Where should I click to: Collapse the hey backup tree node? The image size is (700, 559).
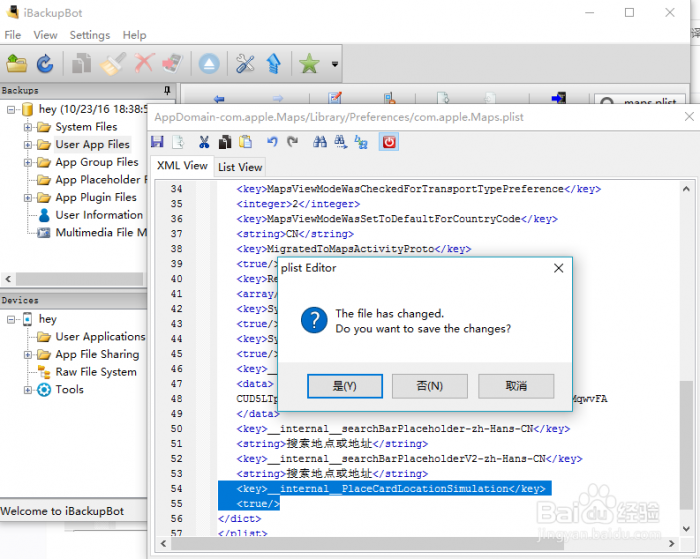[11, 109]
